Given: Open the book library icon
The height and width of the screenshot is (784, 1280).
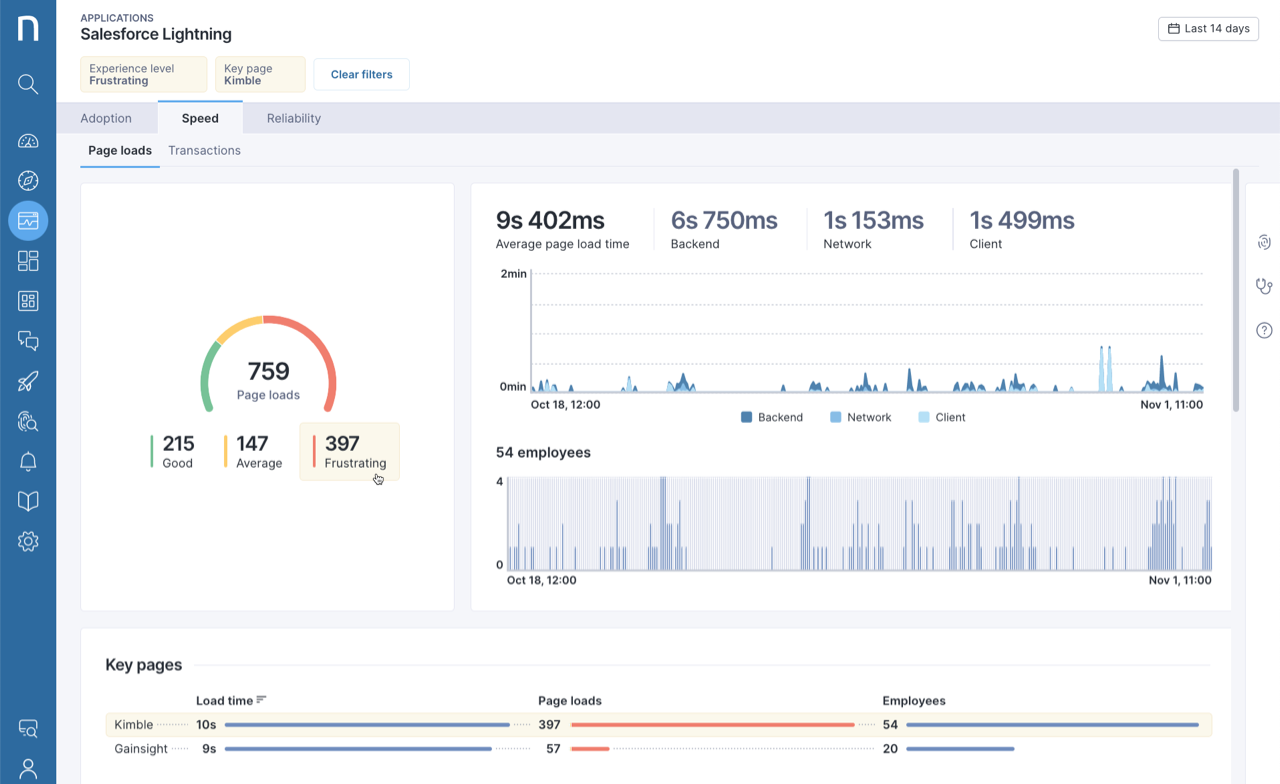Looking at the screenshot, I should pos(28,501).
